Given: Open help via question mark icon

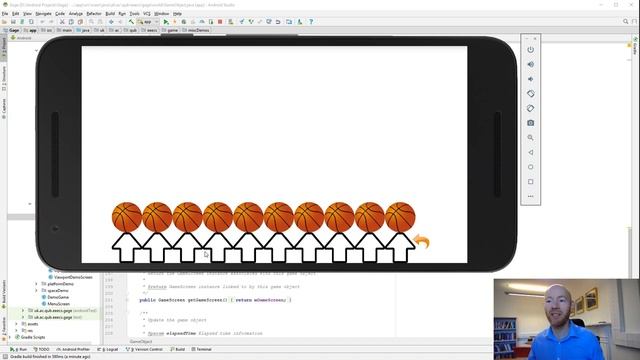Looking at the screenshot, I should (x=311, y=22).
